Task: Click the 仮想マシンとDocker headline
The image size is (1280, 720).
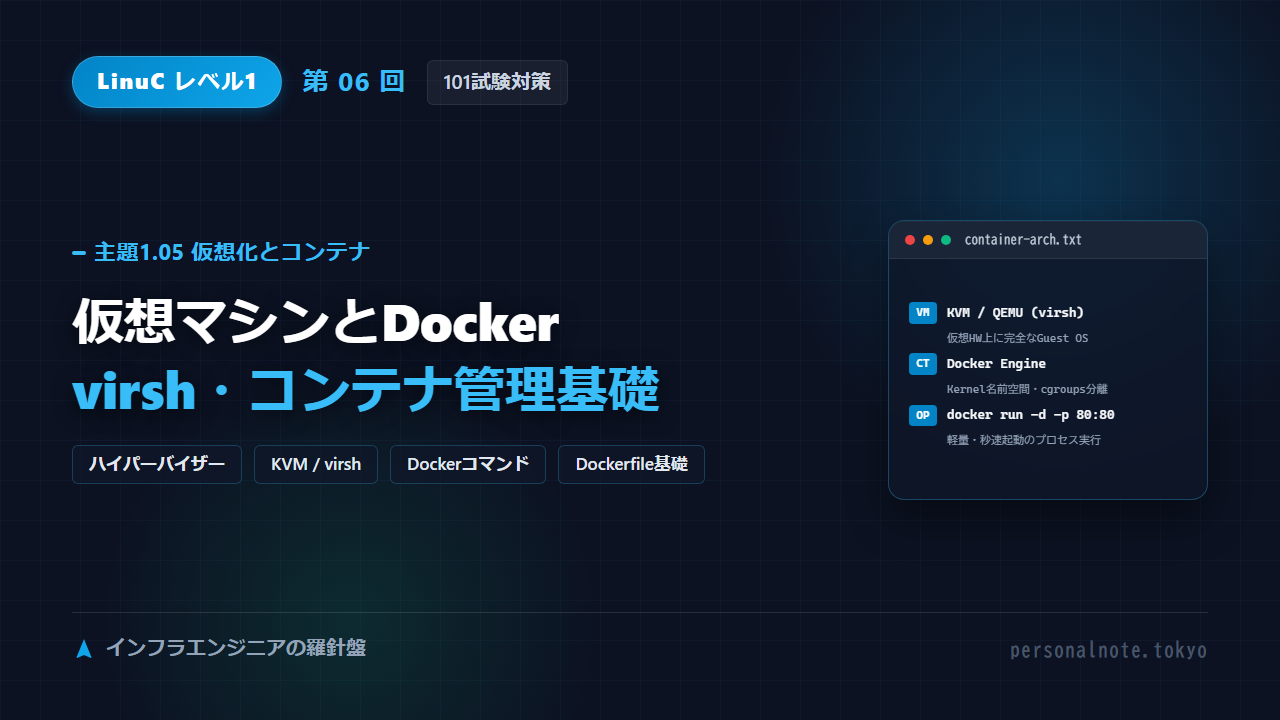Action: (316, 322)
